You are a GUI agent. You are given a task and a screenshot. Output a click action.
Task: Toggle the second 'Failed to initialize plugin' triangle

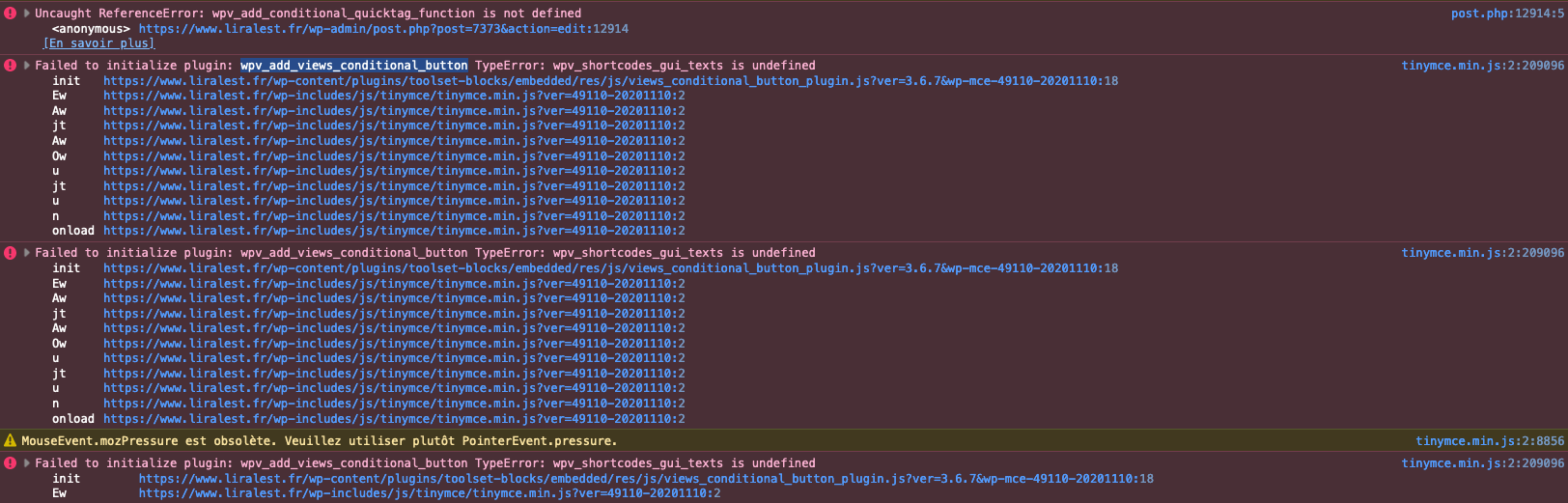coord(27,253)
